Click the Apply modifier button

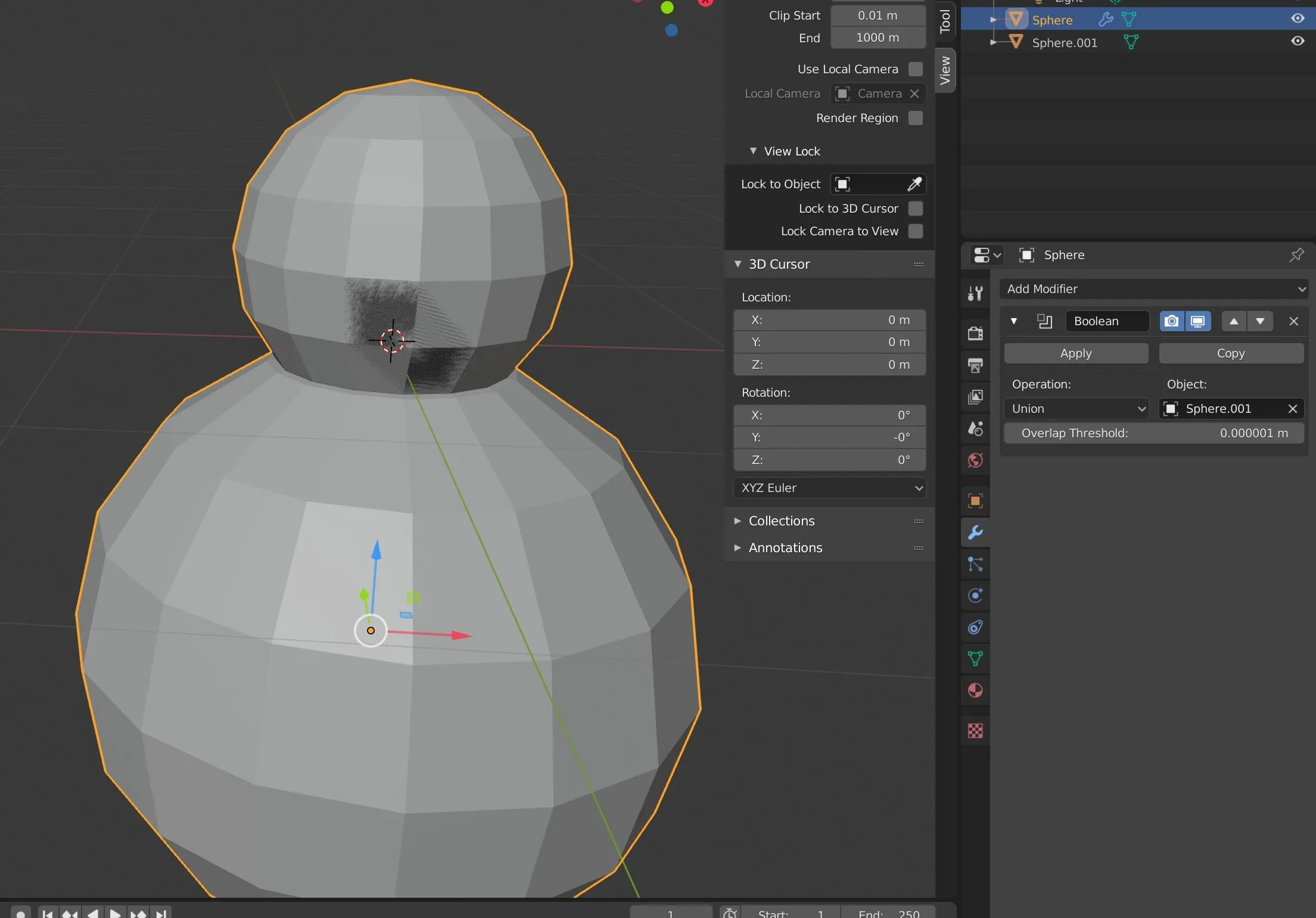[x=1076, y=353]
